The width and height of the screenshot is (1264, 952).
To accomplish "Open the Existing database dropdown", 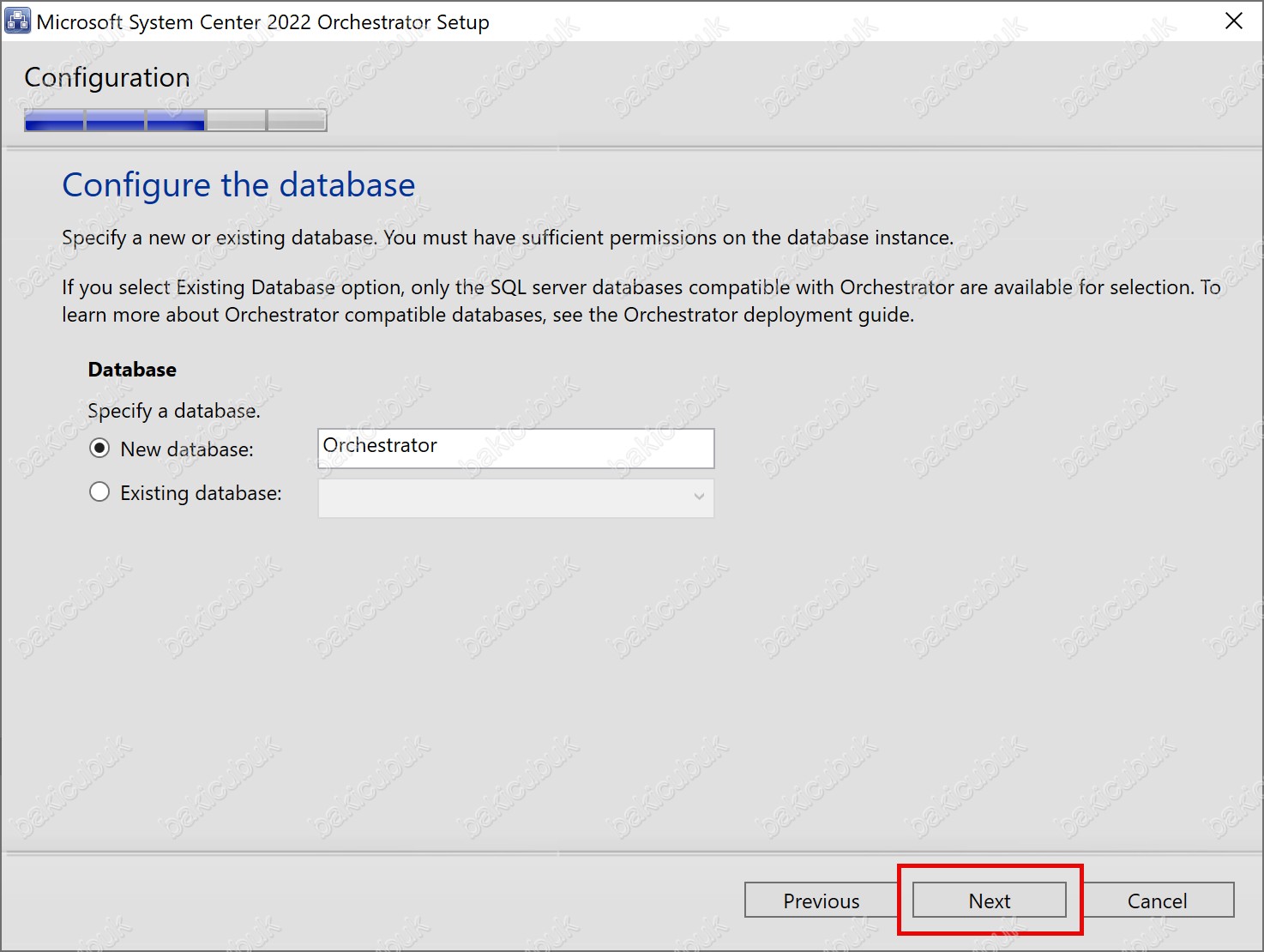I will point(515,498).
